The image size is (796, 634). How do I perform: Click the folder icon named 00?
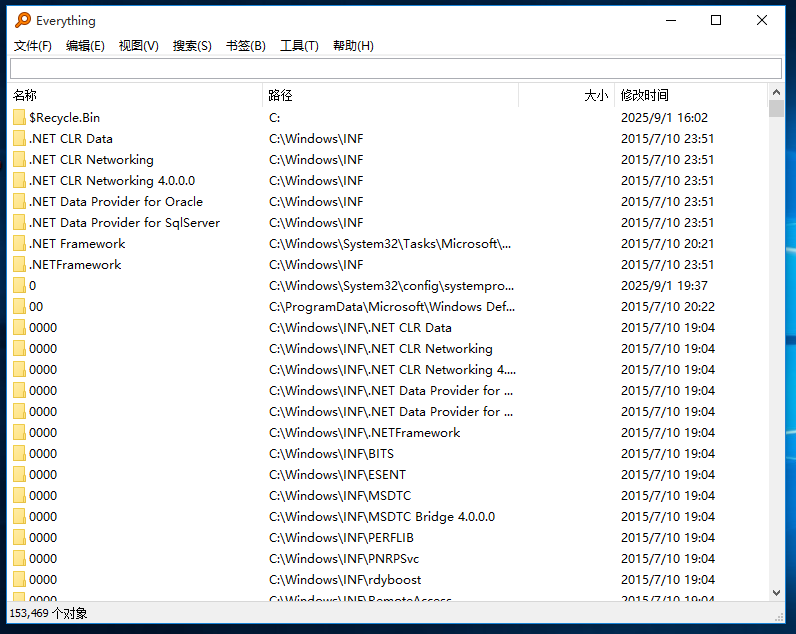point(19,307)
